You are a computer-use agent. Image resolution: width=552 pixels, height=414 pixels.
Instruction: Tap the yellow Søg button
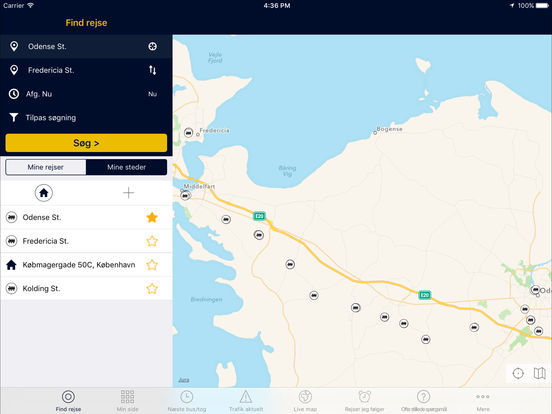86,143
